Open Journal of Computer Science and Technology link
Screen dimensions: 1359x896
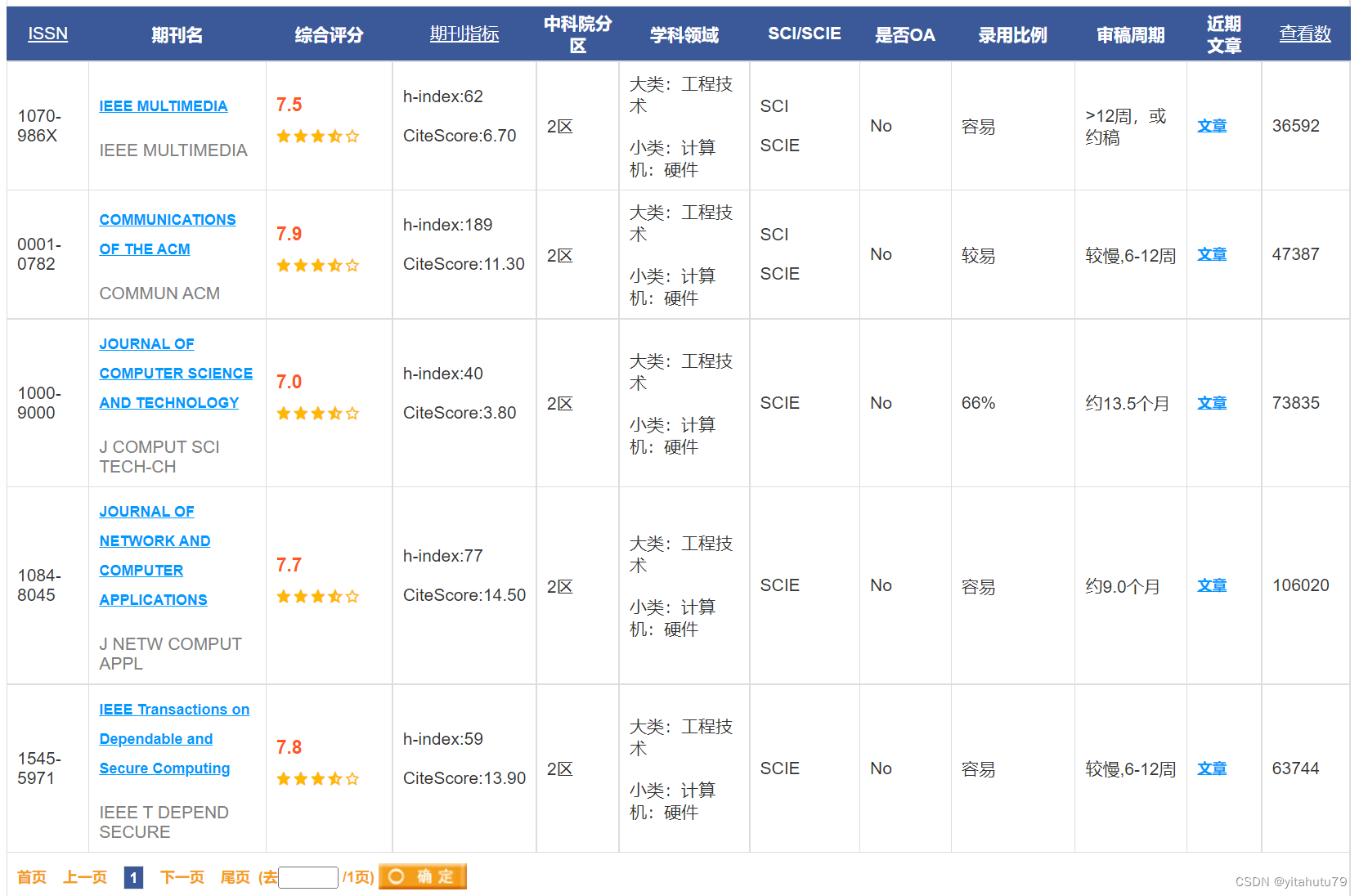[176, 374]
